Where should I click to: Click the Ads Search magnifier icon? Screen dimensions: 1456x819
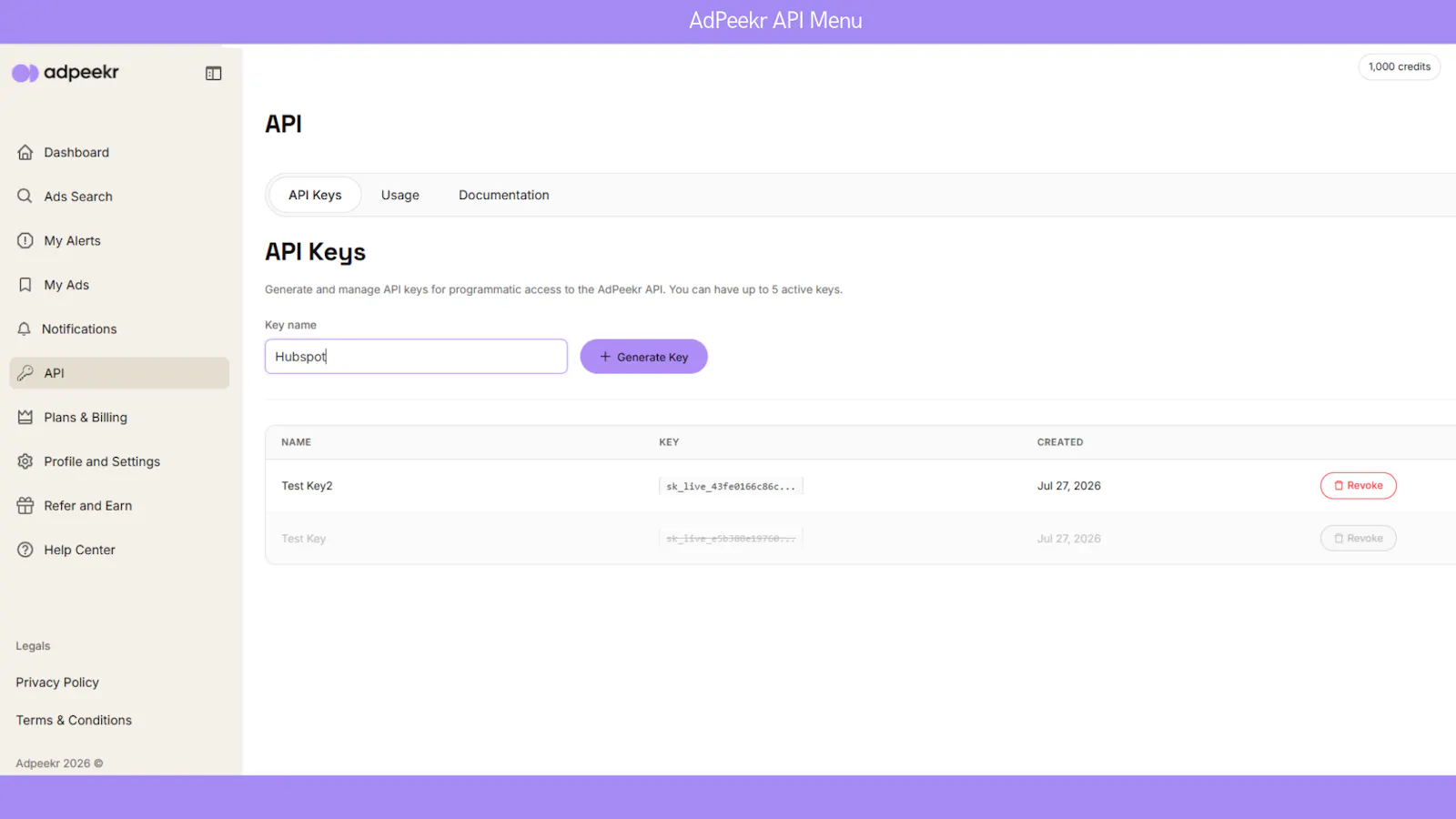click(x=25, y=196)
